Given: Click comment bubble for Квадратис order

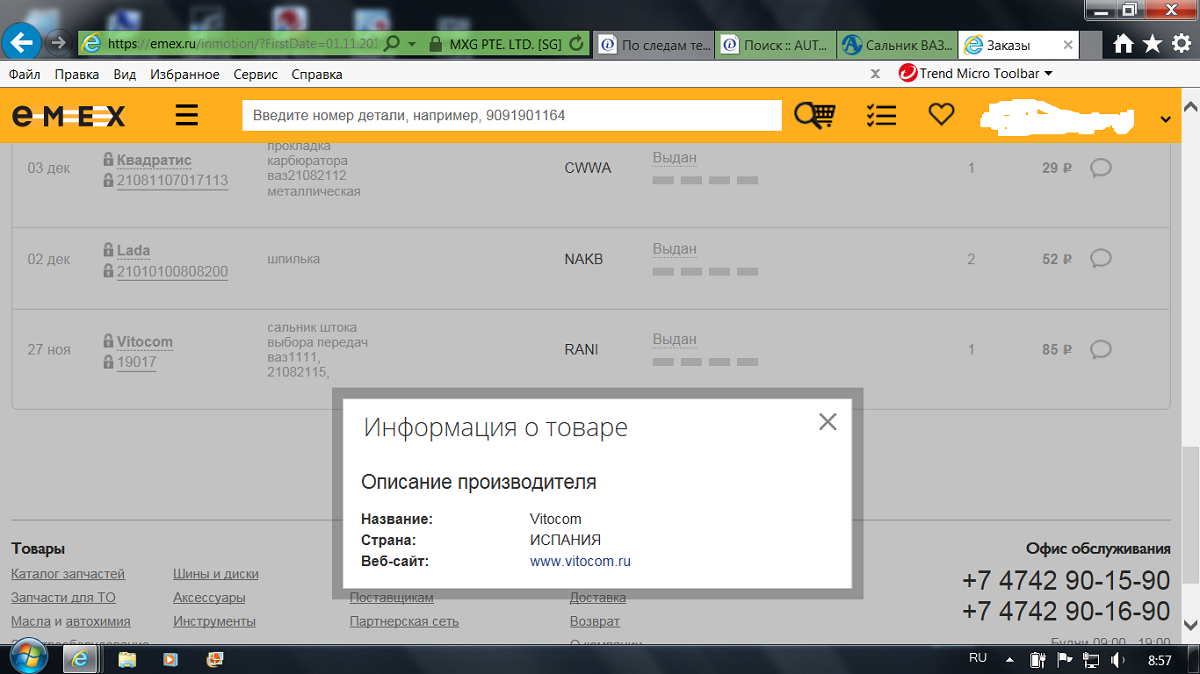Looking at the screenshot, I should tap(1100, 168).
